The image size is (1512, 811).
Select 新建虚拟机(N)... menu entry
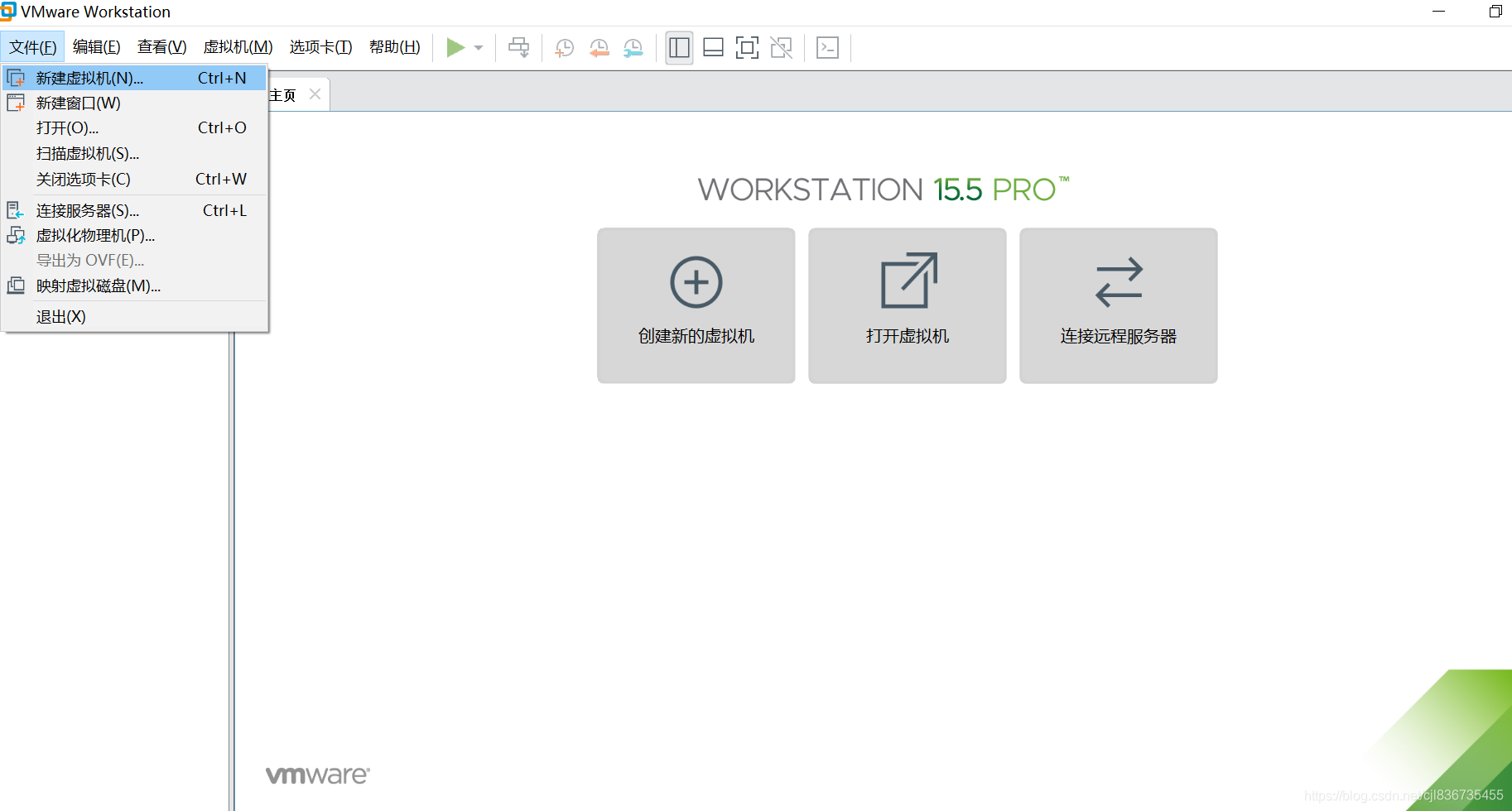click(x=135, y=78)
